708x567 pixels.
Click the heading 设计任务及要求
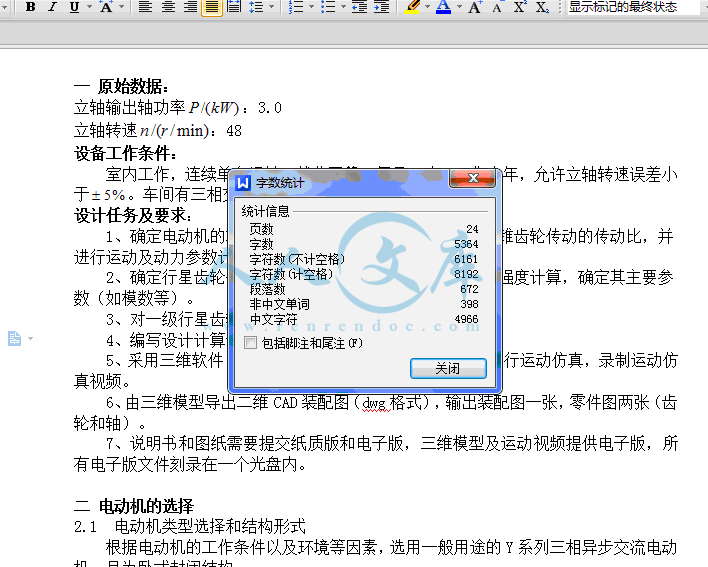click(133, 215)
